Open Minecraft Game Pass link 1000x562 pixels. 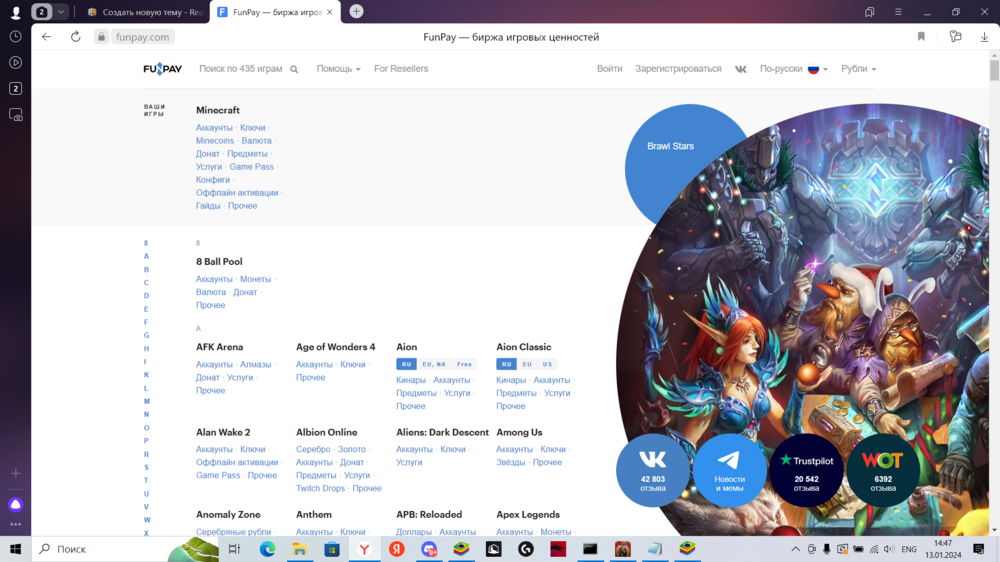tap(251, 166)
